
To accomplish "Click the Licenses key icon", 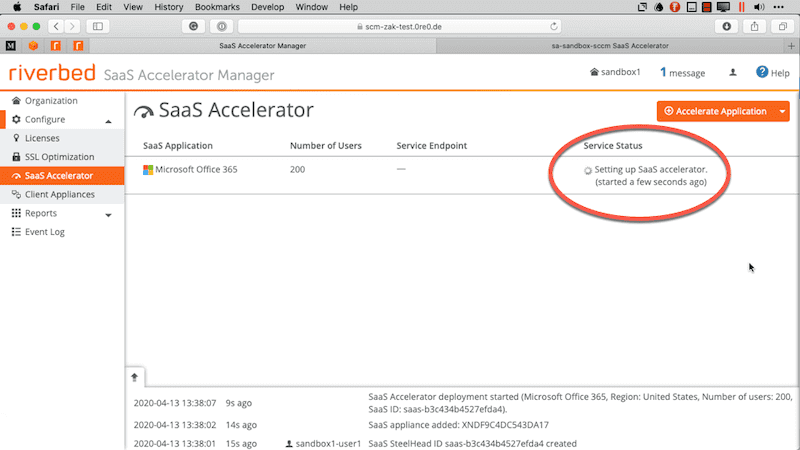I will tap(16, 138).
